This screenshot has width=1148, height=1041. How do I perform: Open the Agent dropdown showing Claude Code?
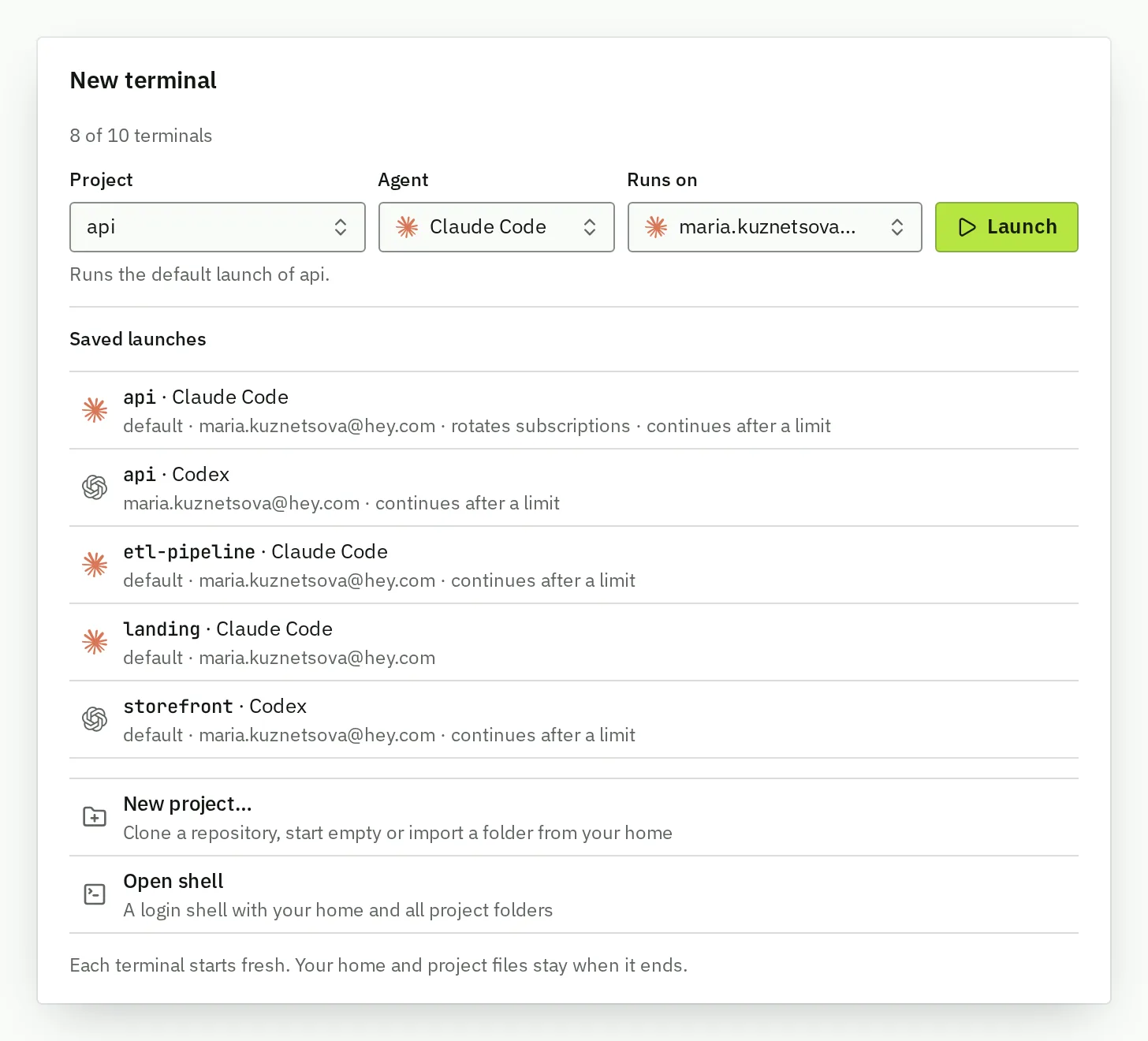(497, 227)
